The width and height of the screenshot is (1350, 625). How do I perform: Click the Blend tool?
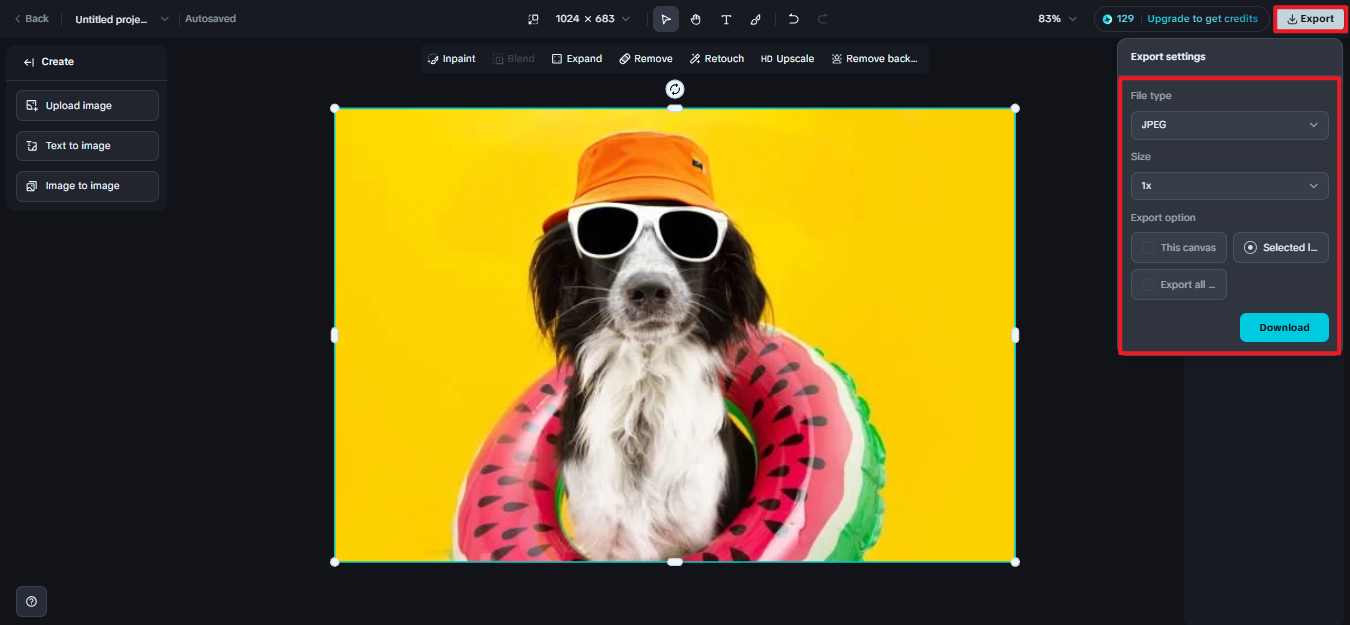513,59
